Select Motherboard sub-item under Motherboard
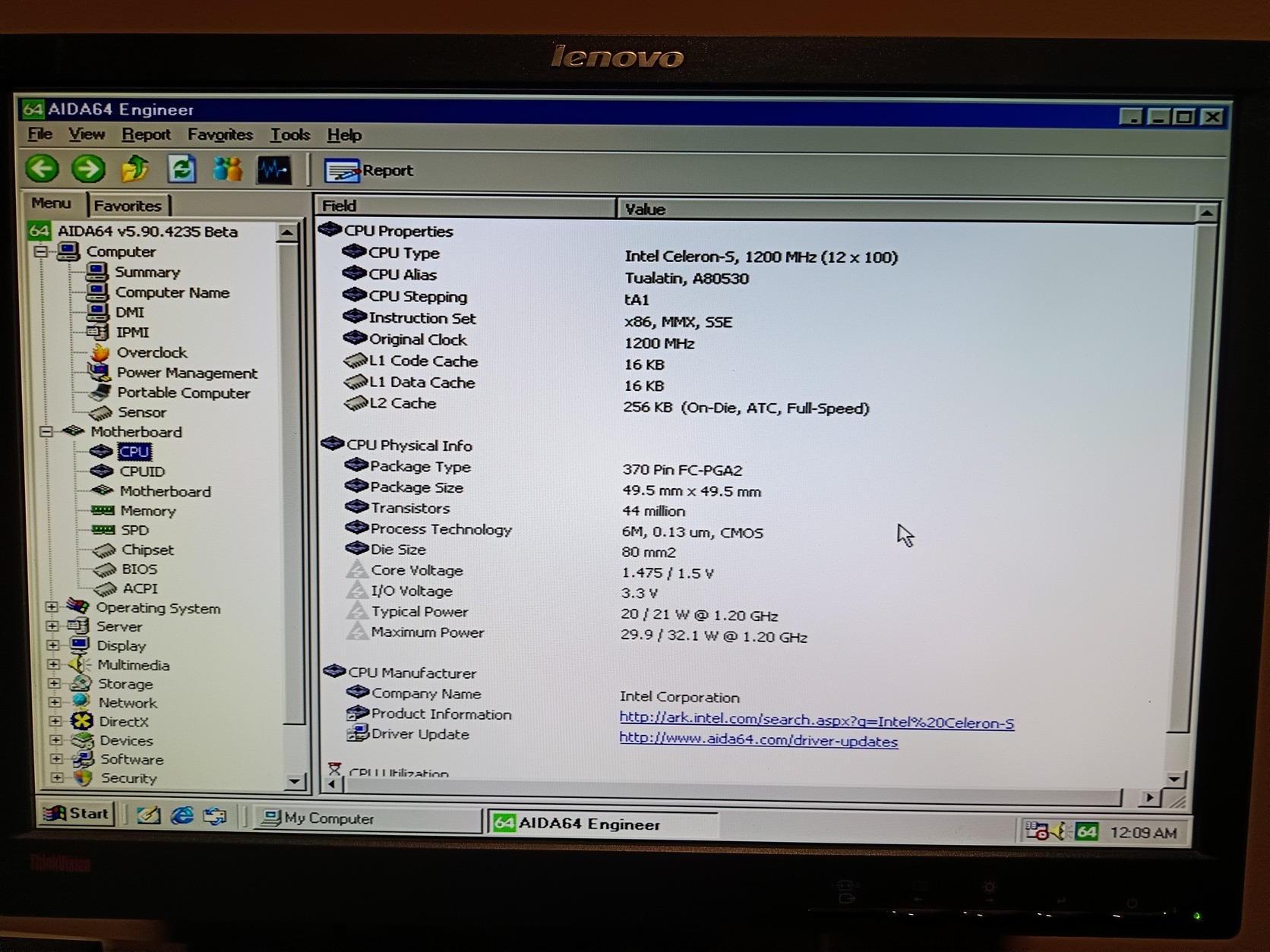Viewport: 1270px width, 952px height. [x=166, y=491]
